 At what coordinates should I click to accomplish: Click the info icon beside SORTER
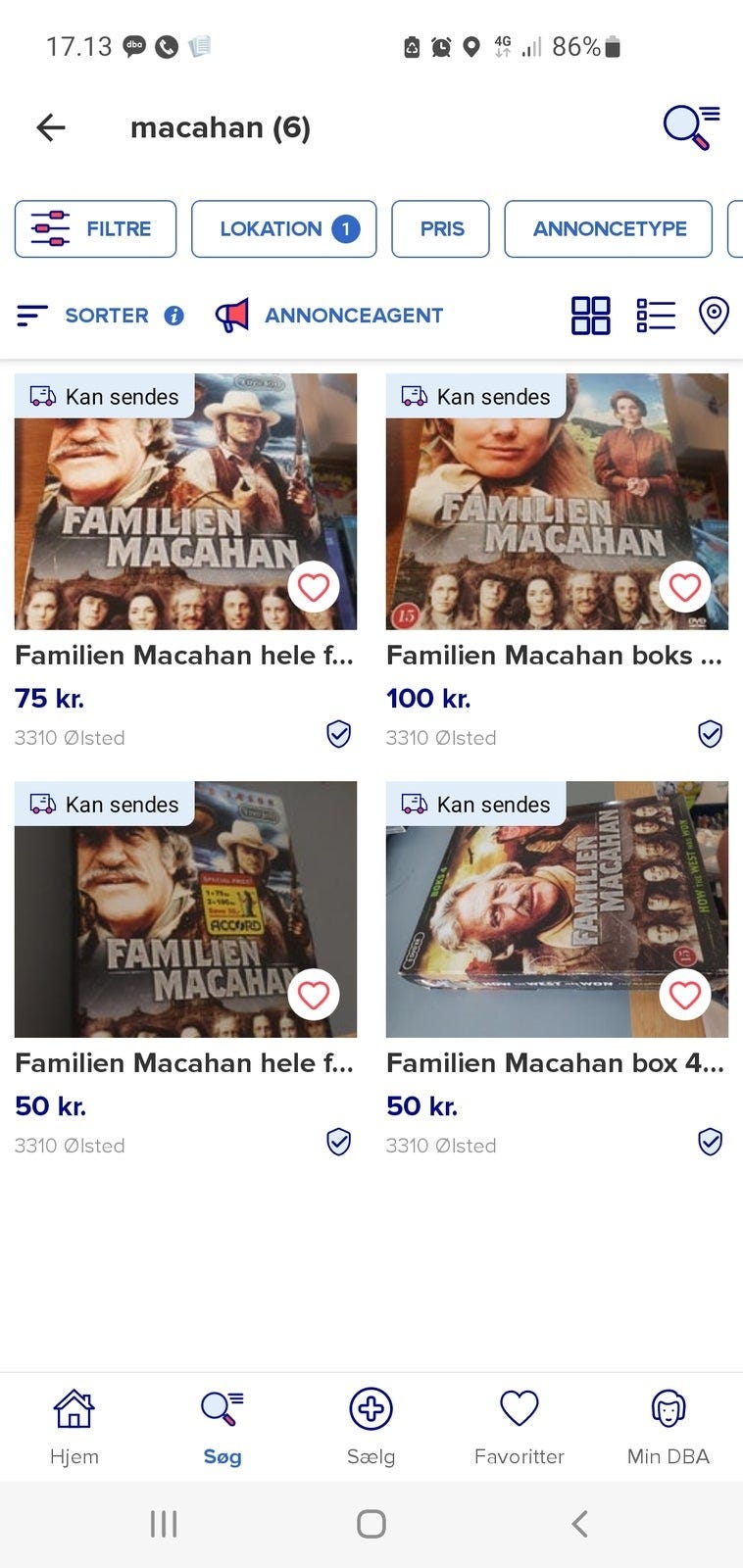(x=174, y=316)
